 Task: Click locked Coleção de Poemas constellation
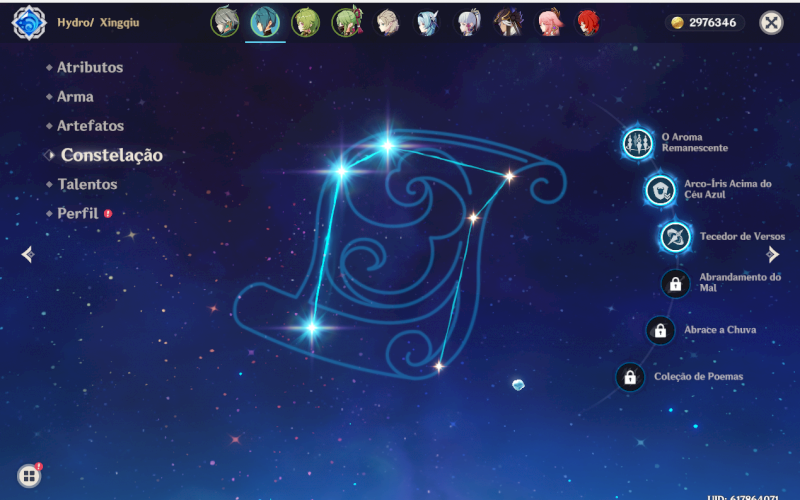pyautogui.click(x=630, y=377)
